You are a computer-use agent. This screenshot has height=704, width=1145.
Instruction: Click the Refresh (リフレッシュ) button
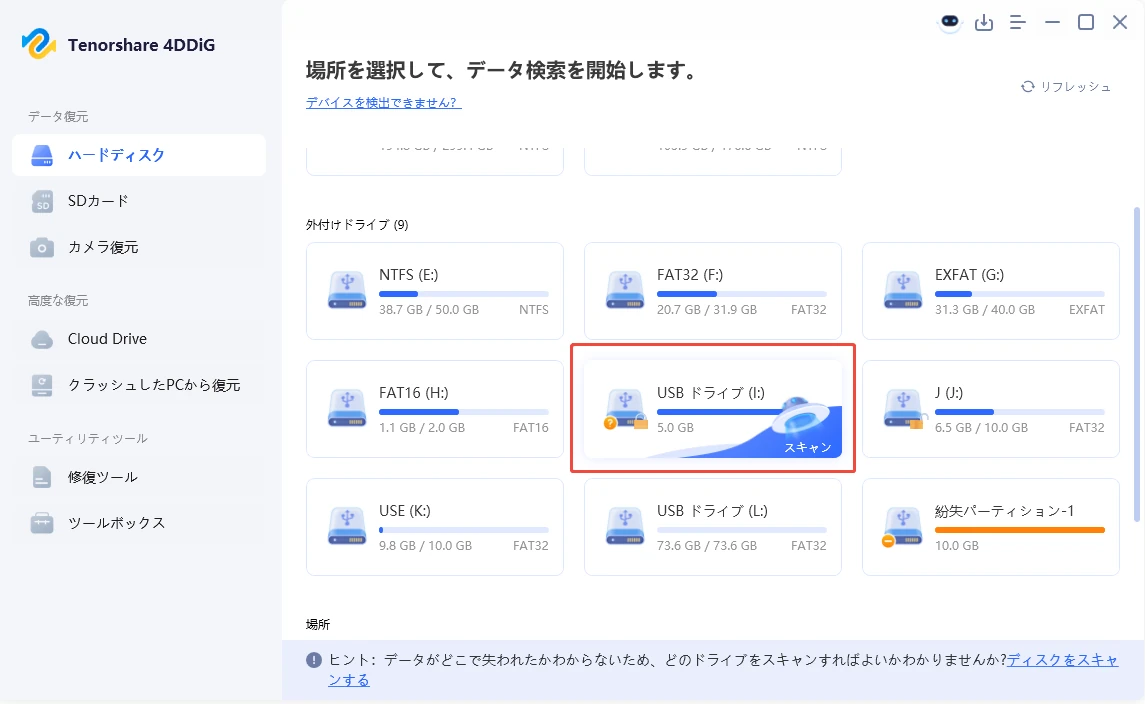[x=1066, y=87]
